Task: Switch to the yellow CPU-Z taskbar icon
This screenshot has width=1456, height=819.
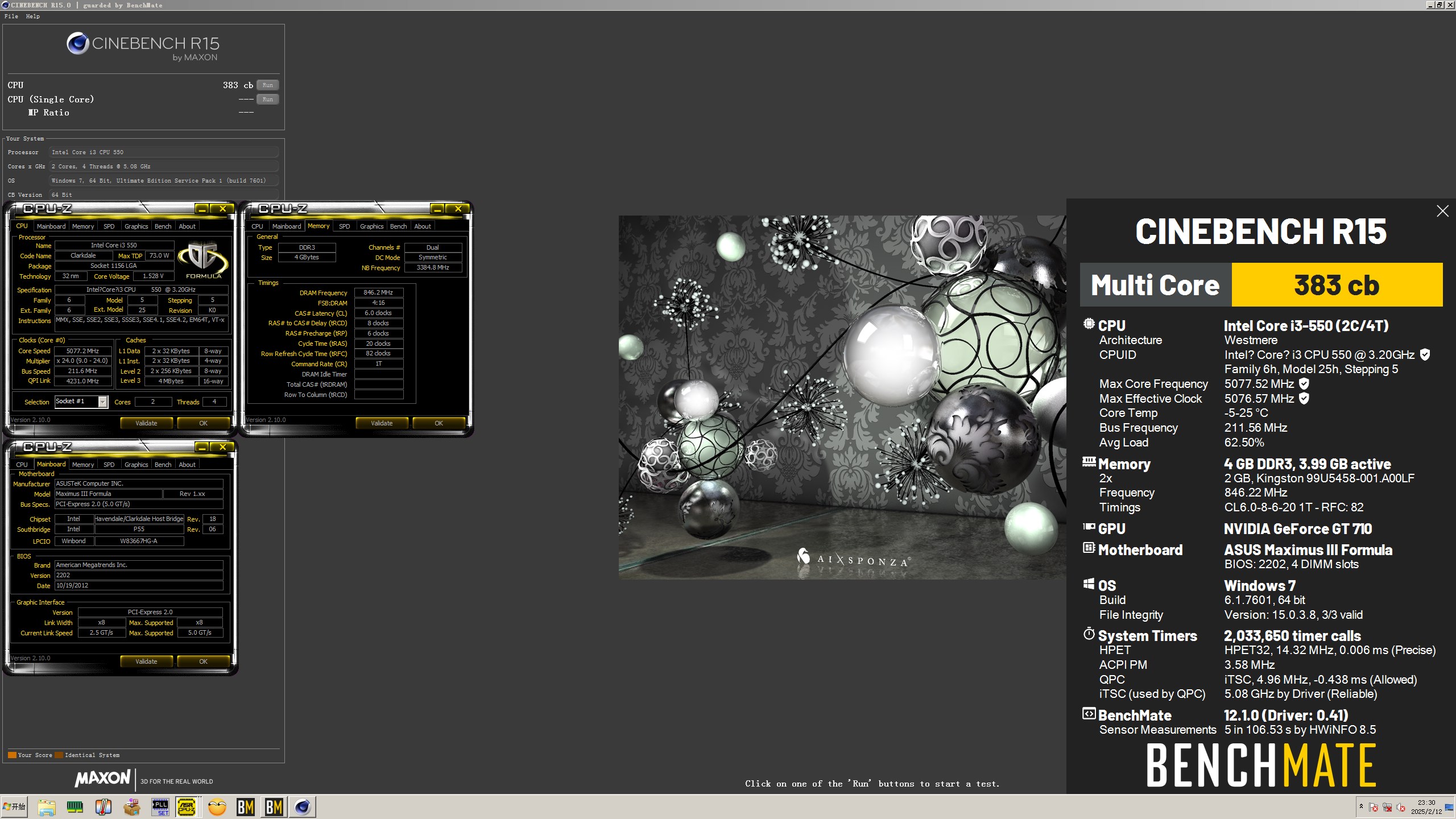Action: (188, 807)
